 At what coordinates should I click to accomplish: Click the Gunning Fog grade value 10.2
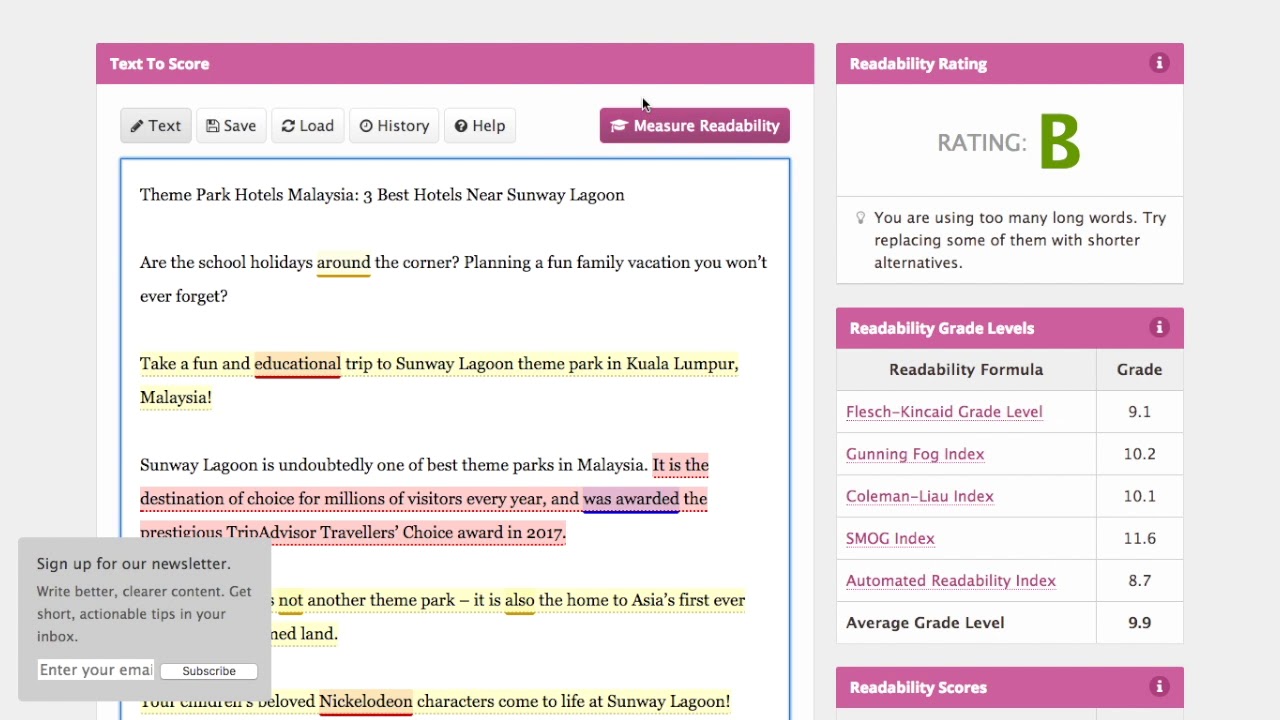point(1139,454)
